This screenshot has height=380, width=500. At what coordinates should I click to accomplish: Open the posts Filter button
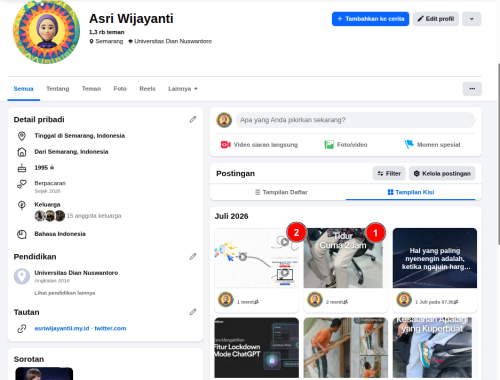pyautogui.click(x=389, y=173)
